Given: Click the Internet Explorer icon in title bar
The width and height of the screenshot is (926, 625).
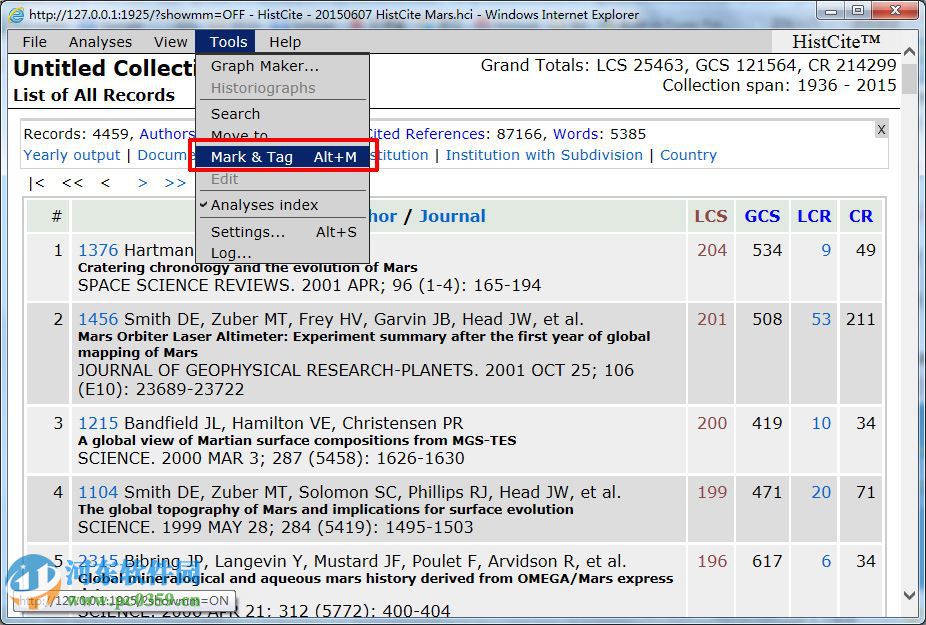Looking at the screenshot, I should pyautogui.click(x=16, y=15).
